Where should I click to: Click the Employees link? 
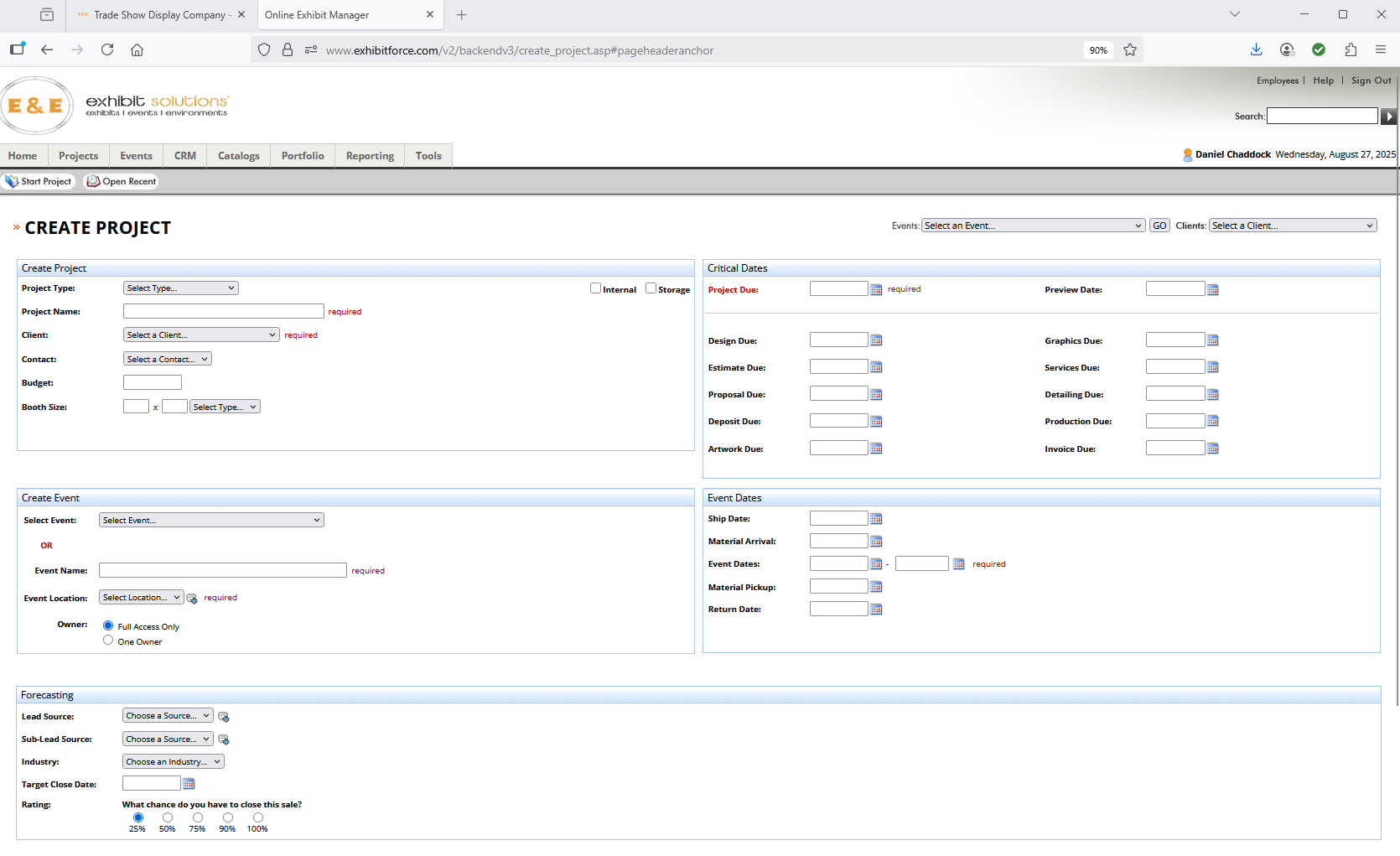[x=1278, y=80]
